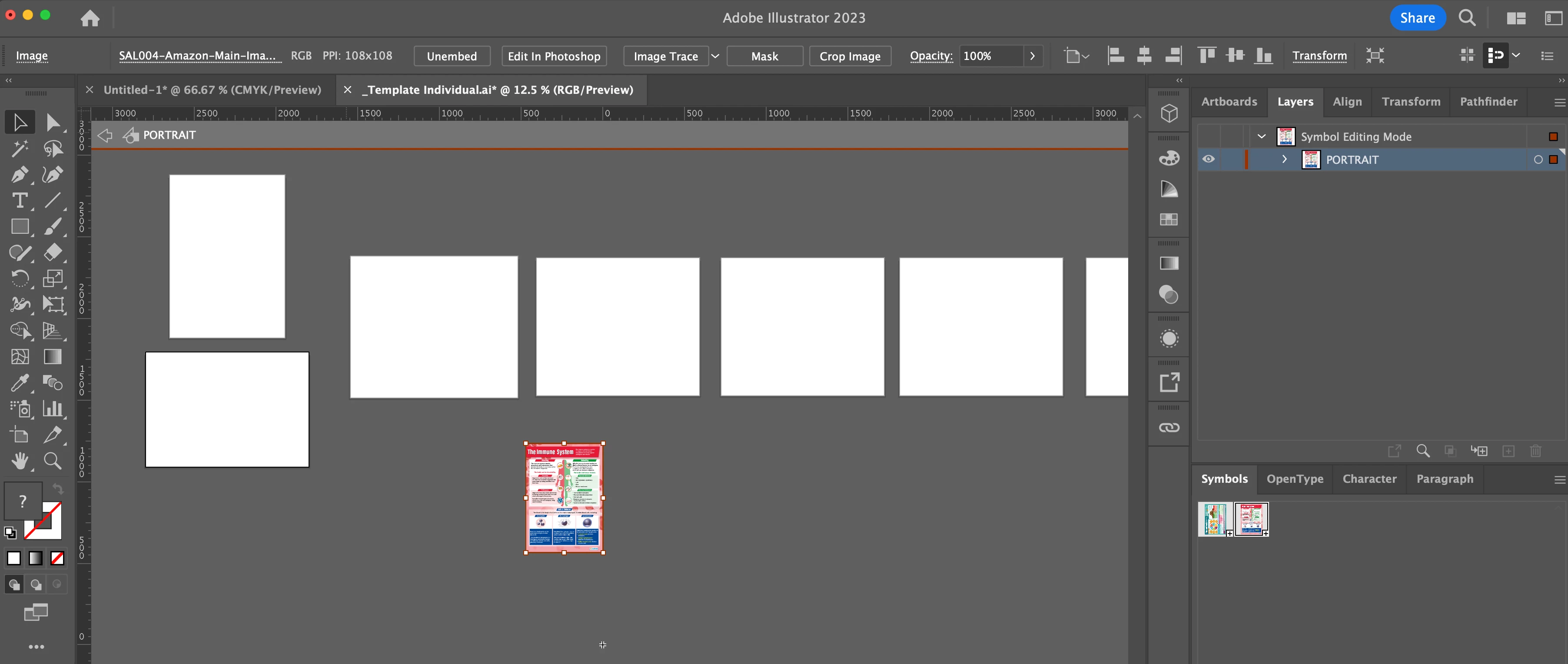Select the Direct Selection tool

point(53,123)
